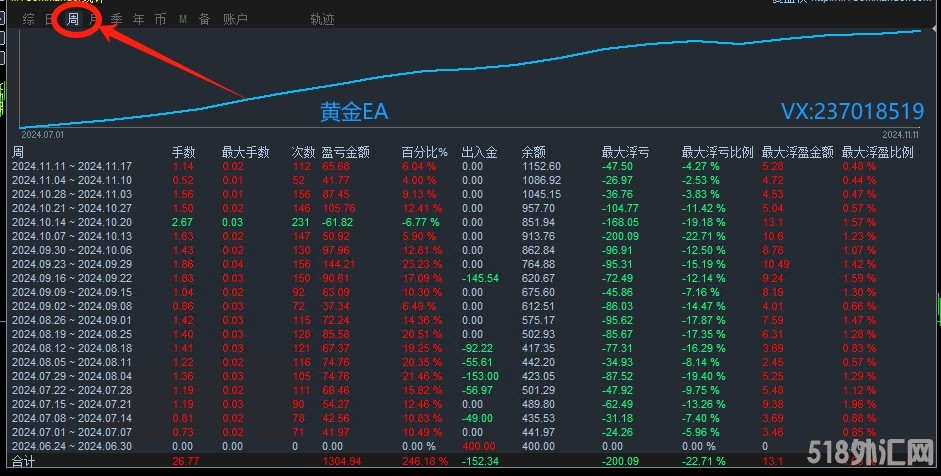
Task: Click the 2024.06.24 ~ 2024.06.30 row
Action: pyautogui.click(x=72, y=445)
